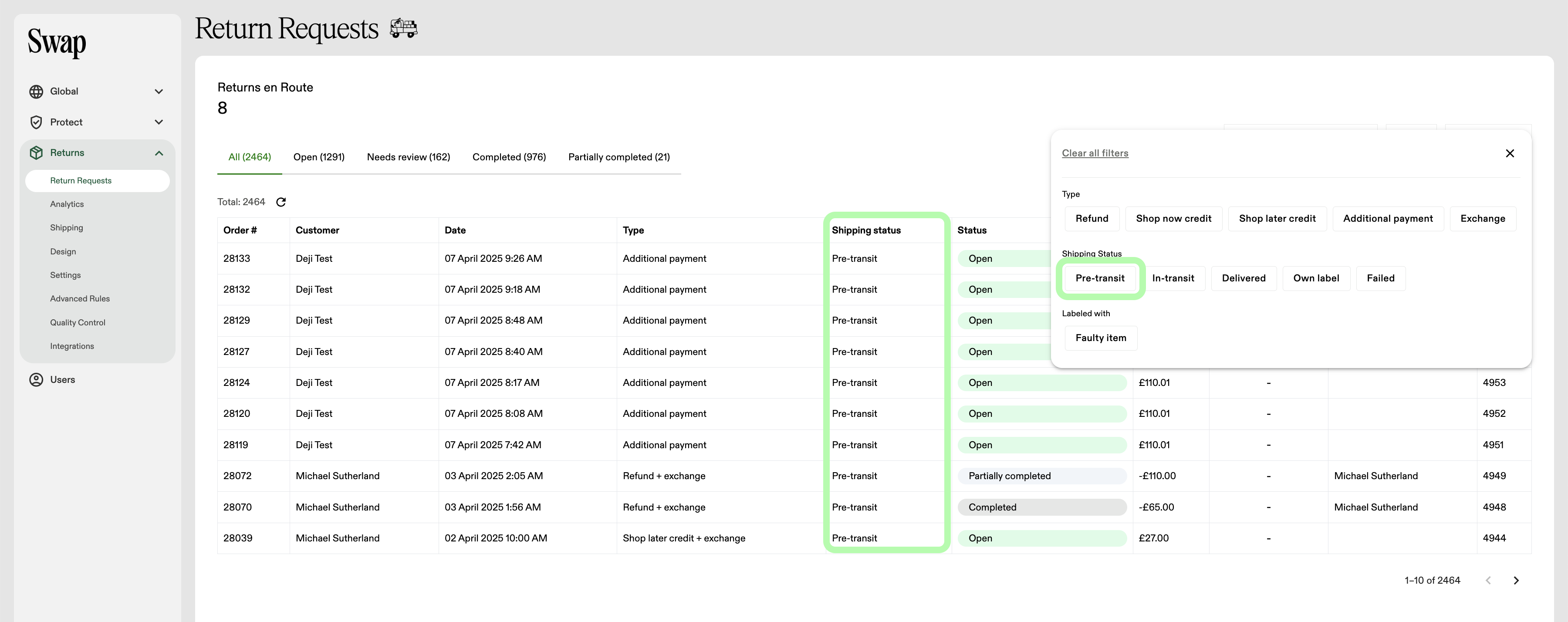1568x622 pixels.
Task: Click the Protect shield icon
Action: [37, 122]
